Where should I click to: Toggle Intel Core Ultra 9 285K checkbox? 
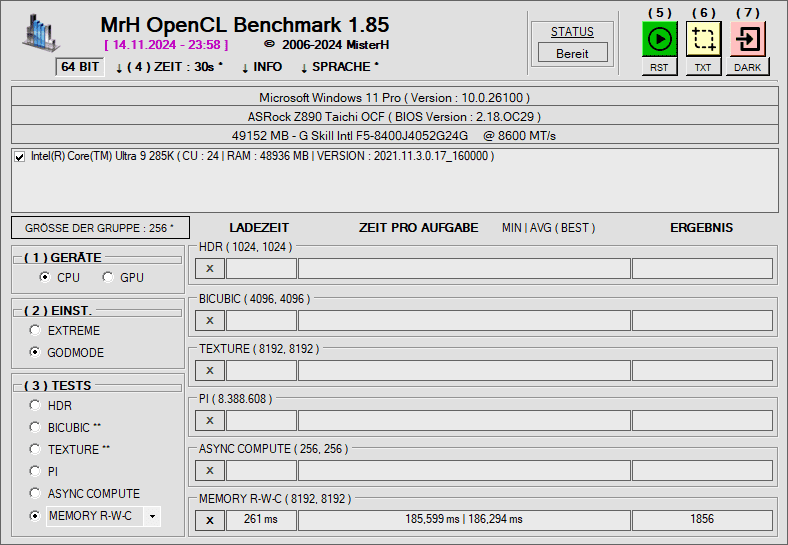coord(20,157)
